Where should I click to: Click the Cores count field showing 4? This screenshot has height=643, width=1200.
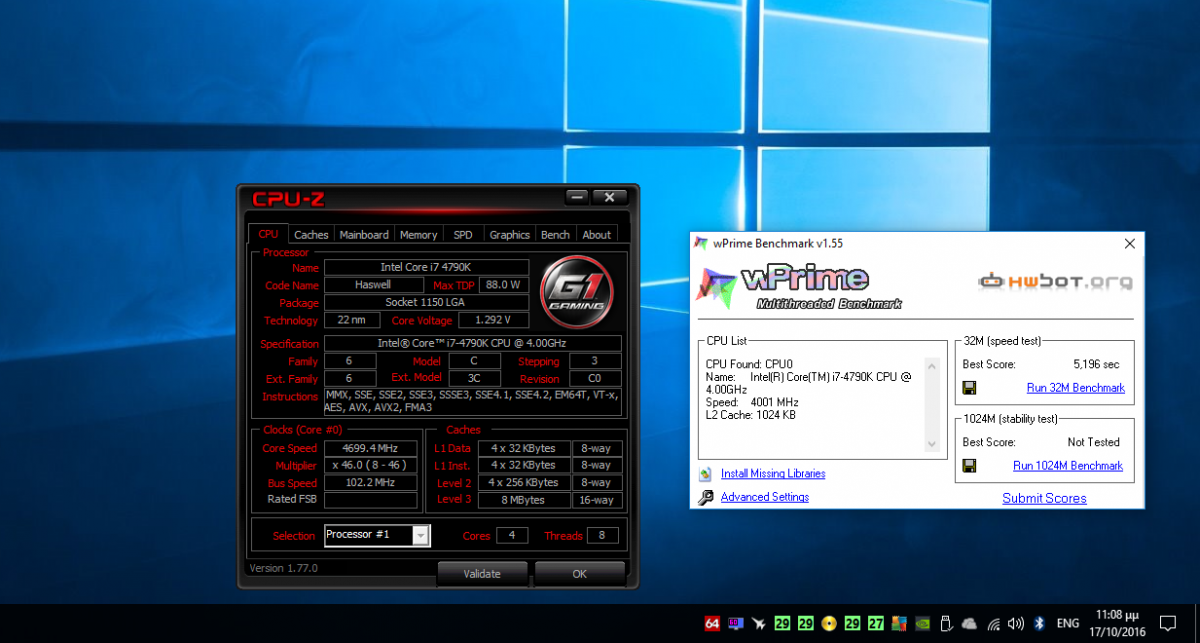[x=512, y=535]
